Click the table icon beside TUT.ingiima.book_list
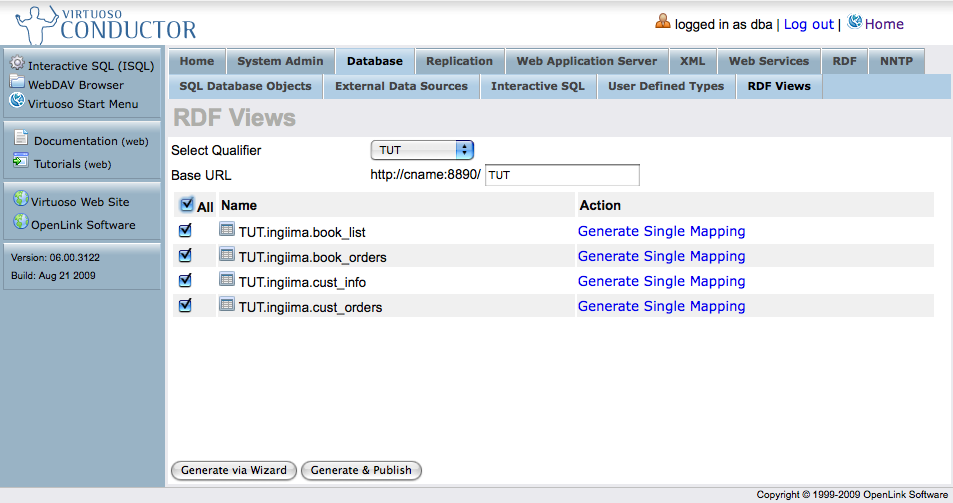The width and height of the screenshot is (953, 503). tap(227, 231)
